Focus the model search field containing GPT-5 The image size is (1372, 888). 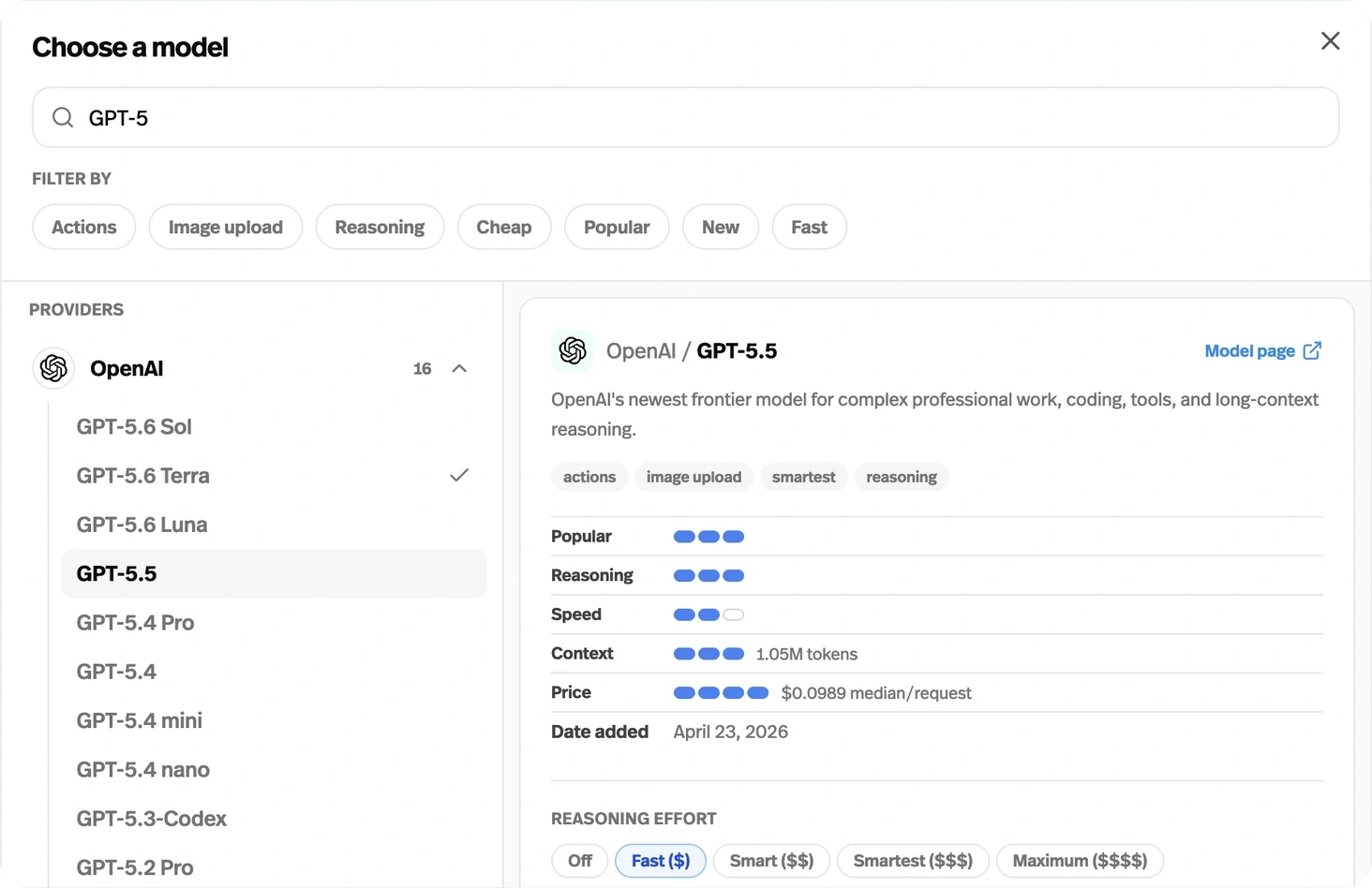[x=686, y=117]
